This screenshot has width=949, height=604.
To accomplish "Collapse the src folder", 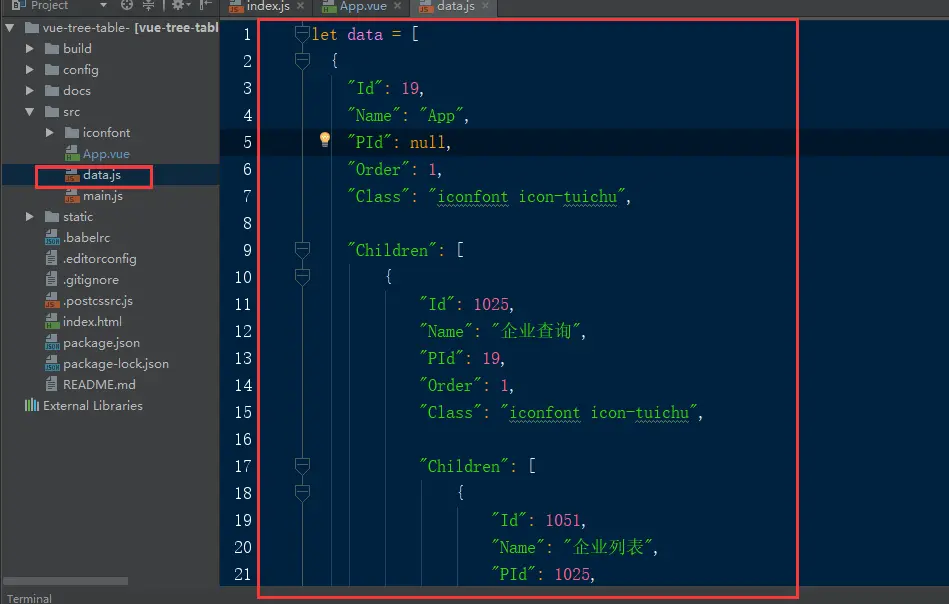I will (29, 112).
